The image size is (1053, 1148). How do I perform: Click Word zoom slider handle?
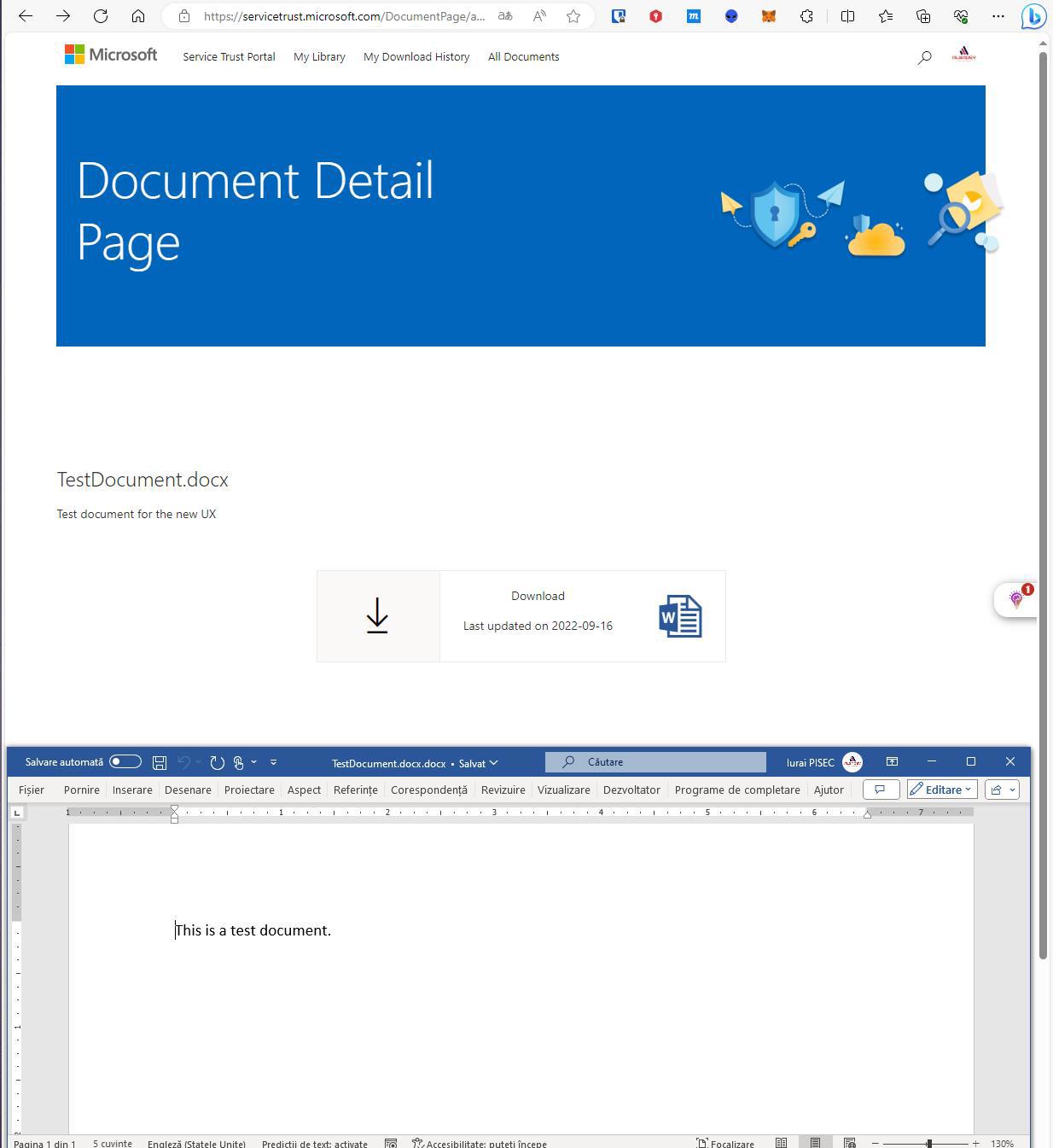pos(929,1143)
